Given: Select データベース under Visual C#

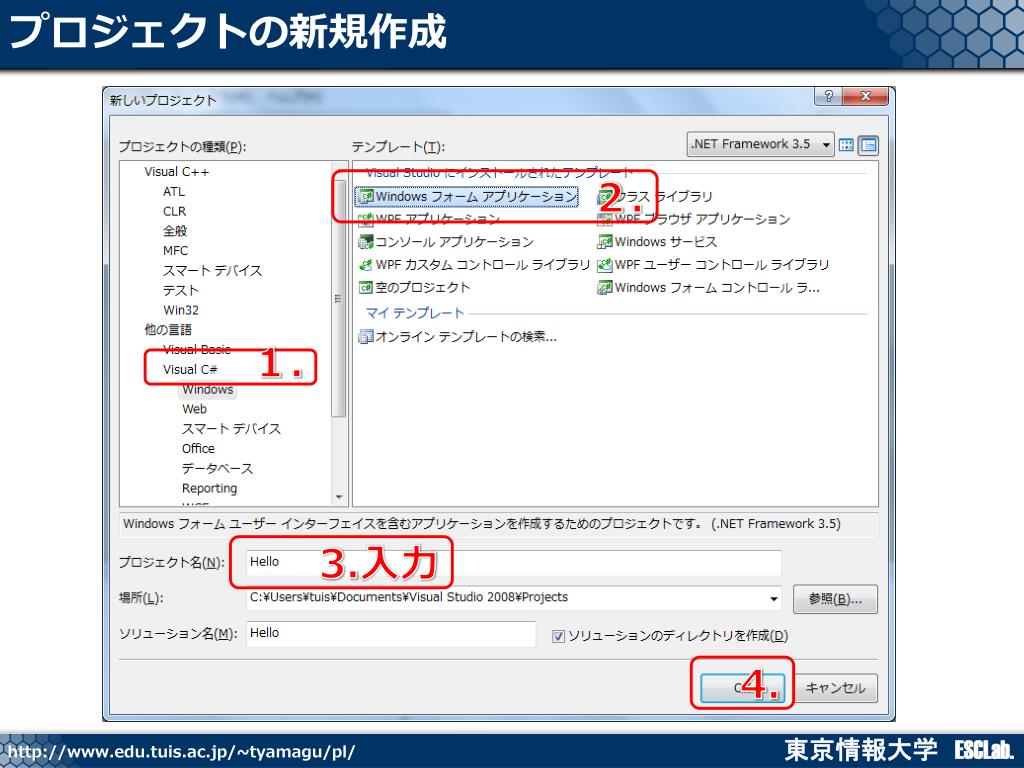Looking at the screenshot, I should 217,468.
